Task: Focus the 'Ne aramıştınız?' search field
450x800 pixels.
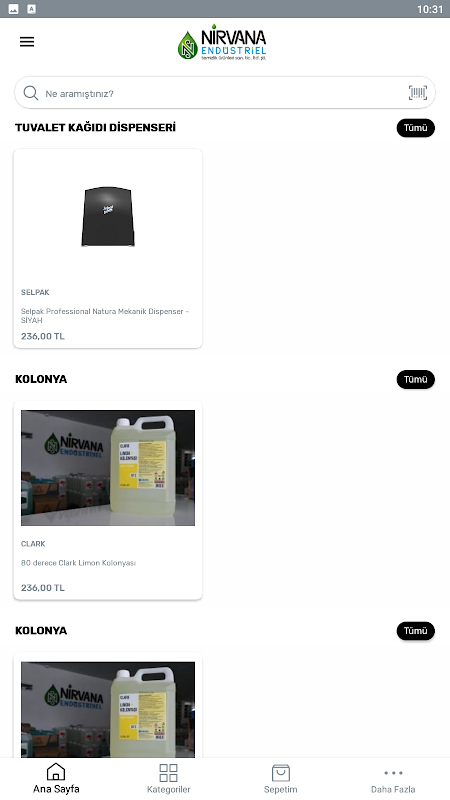Action: pyautogui.click(x=224, y=93)
